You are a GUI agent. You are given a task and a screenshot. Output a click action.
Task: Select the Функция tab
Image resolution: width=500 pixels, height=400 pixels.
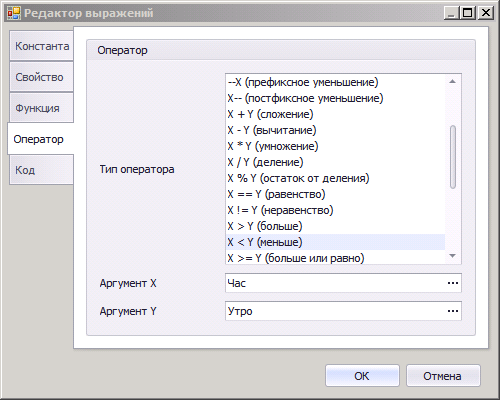(x=42, y=108)
